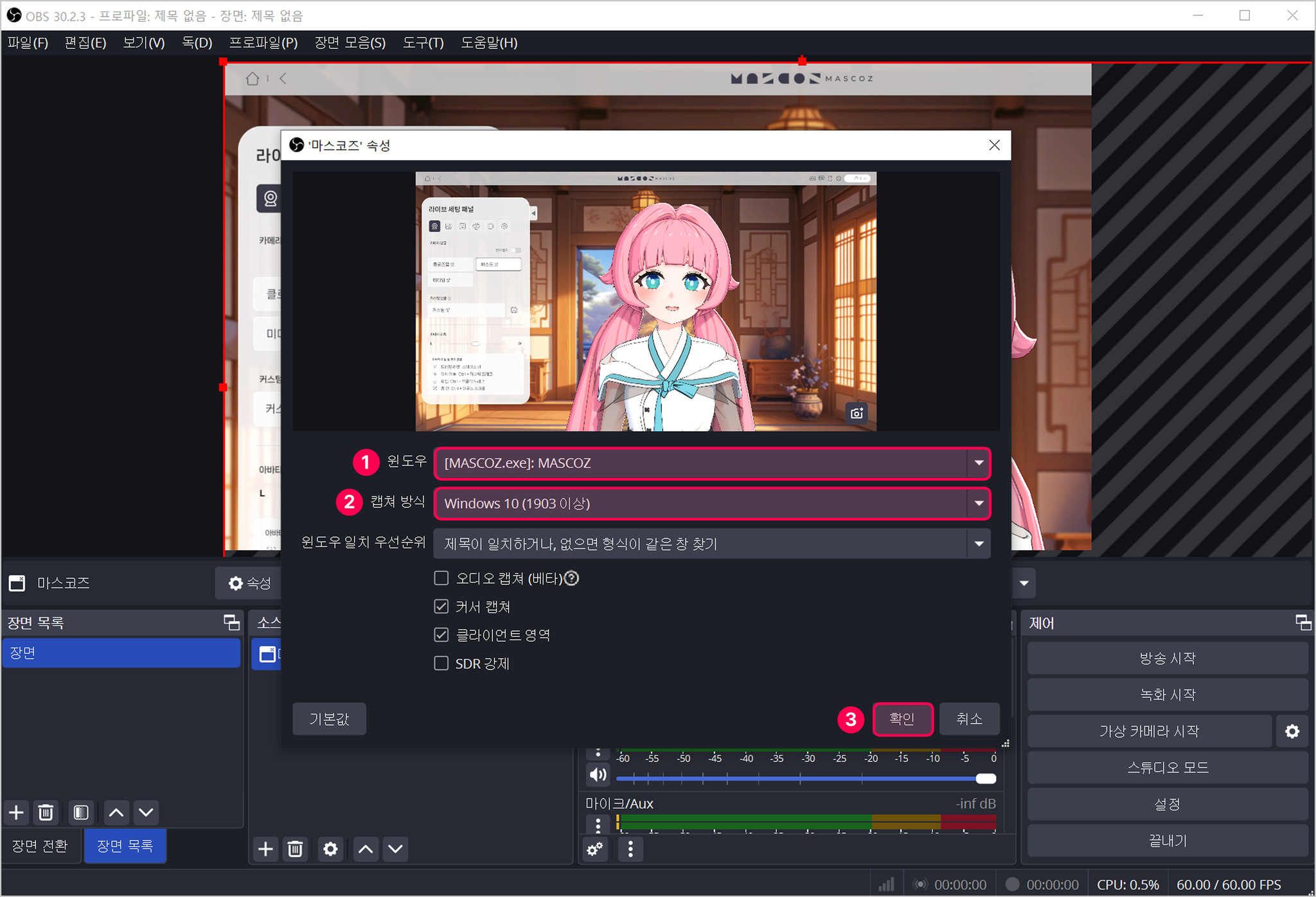Click OBS logo in properties dialog title
This screenshot has height=897, width=1316.
(297, 145)
